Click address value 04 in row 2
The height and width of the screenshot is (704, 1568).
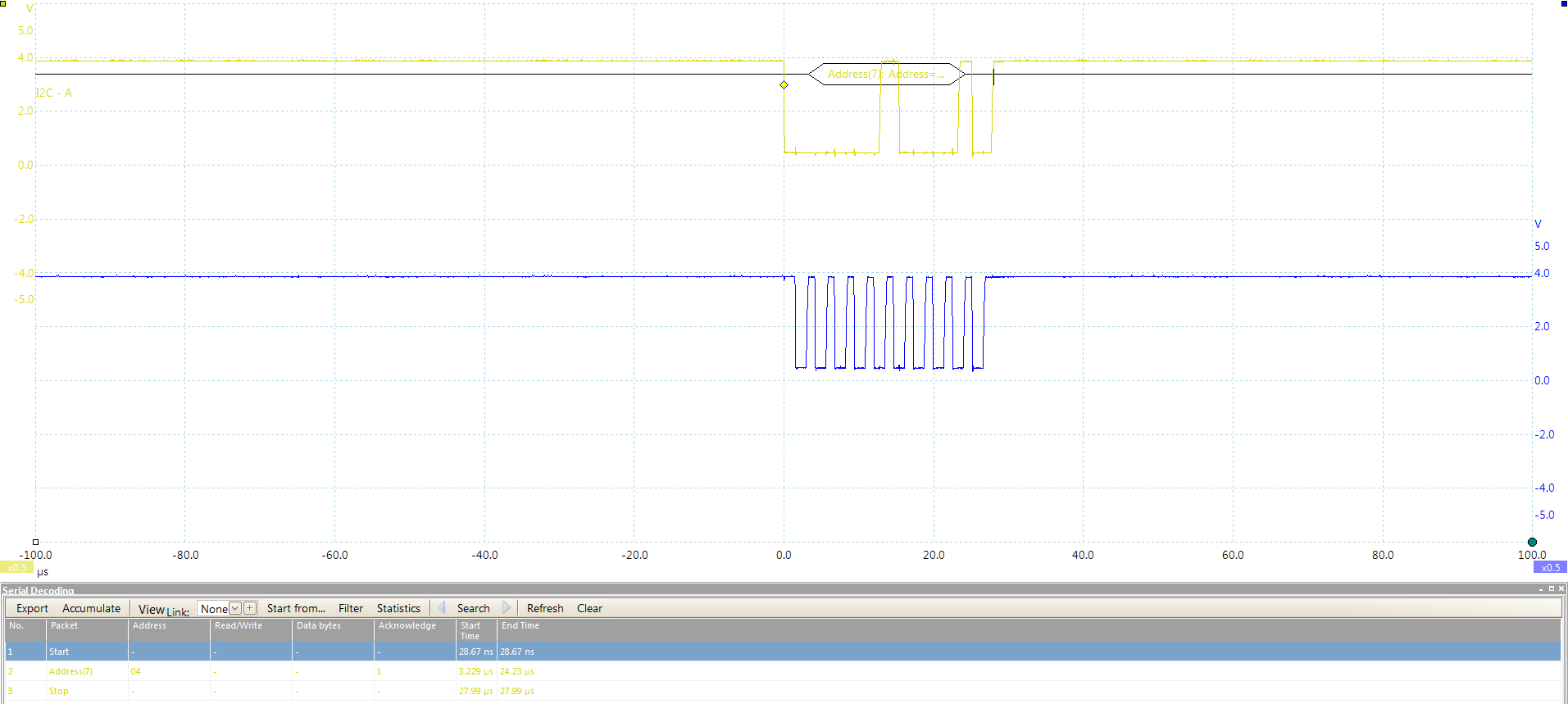[x=135, y=671]
